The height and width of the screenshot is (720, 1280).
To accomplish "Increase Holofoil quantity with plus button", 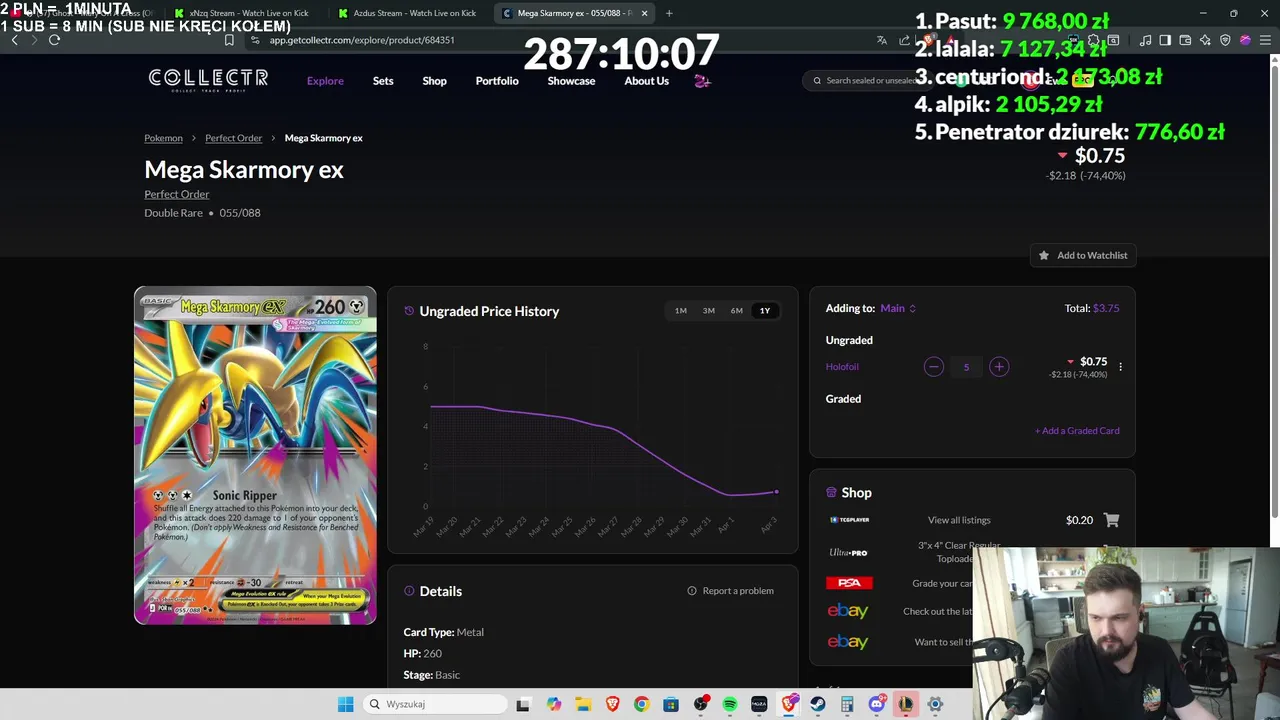I will point(998,367).
